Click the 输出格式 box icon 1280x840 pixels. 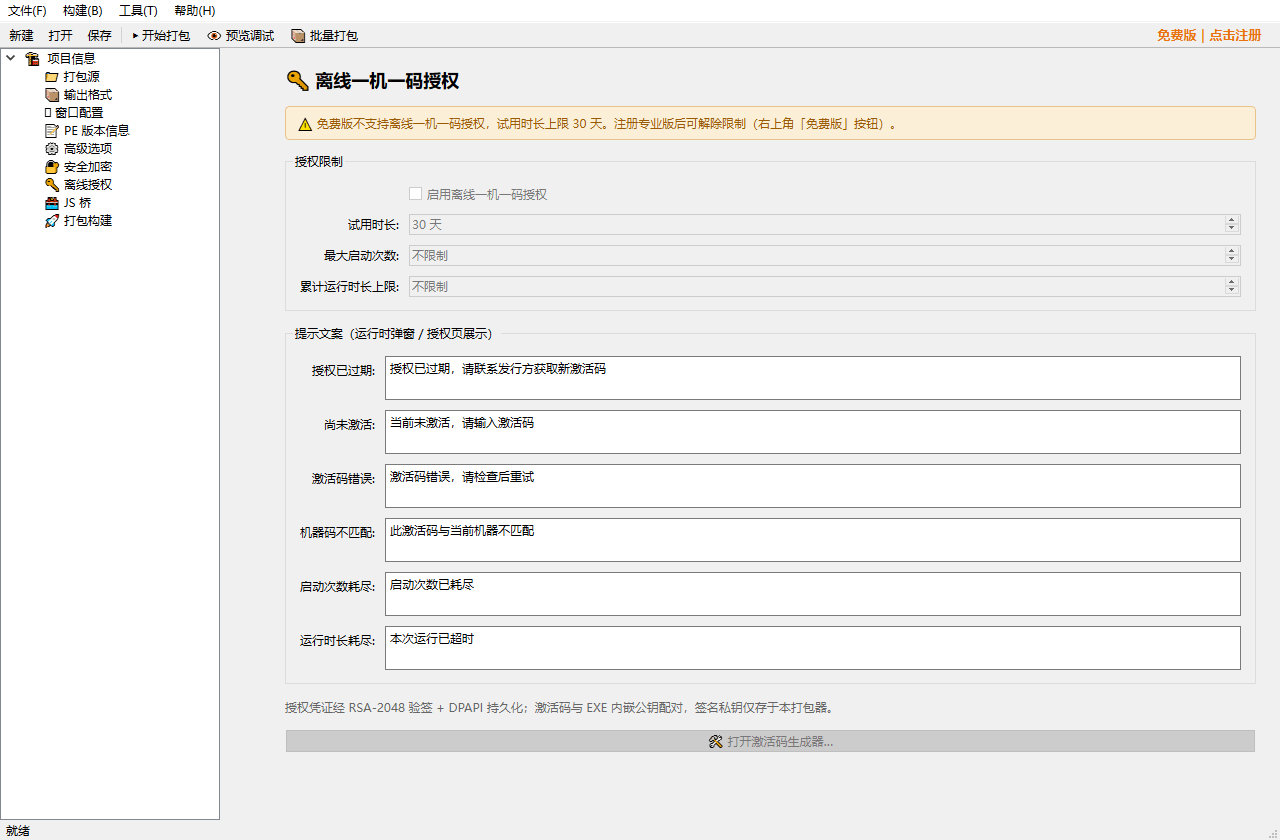[52, 95]
